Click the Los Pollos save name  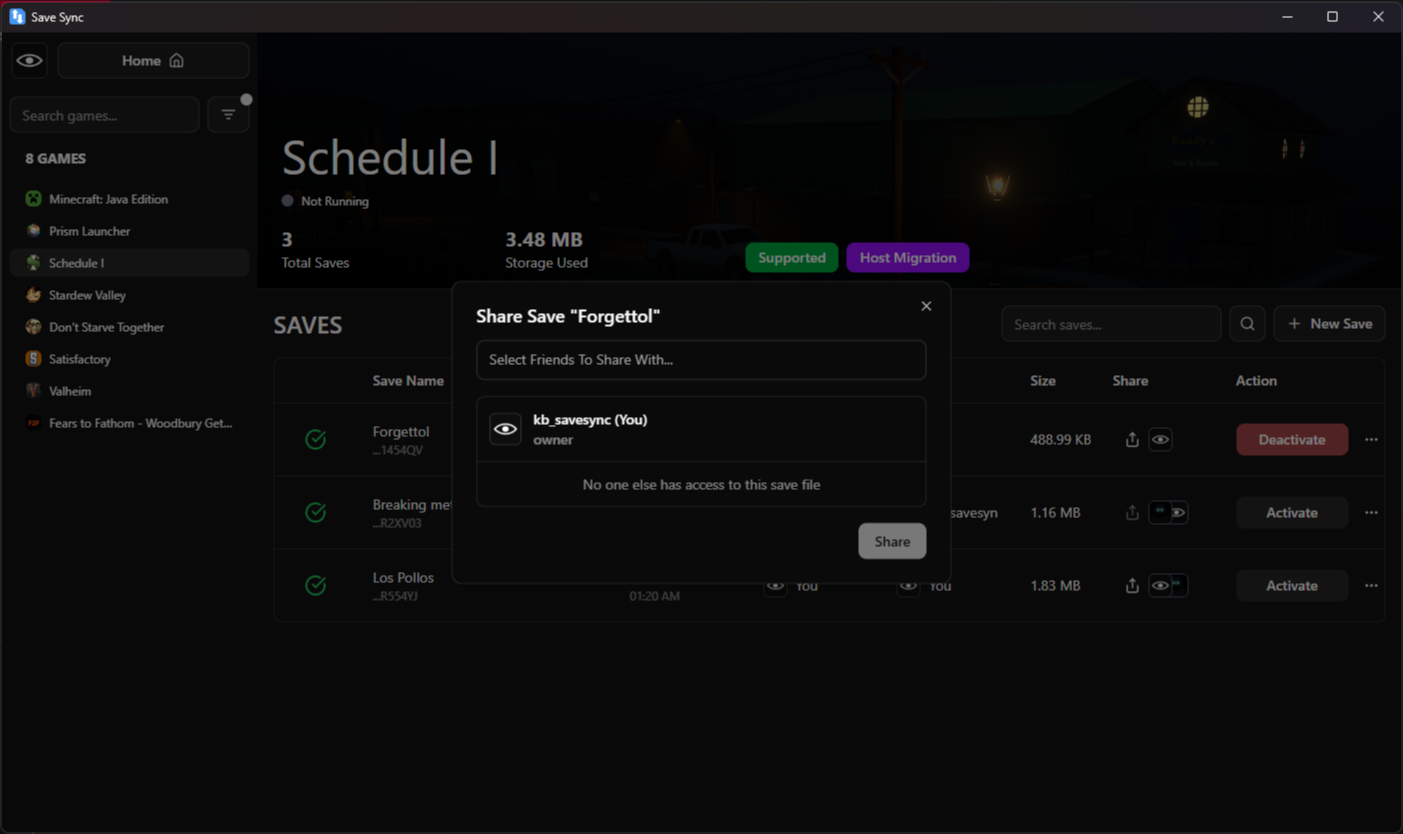pyautogui.click(x=403, y=578)
